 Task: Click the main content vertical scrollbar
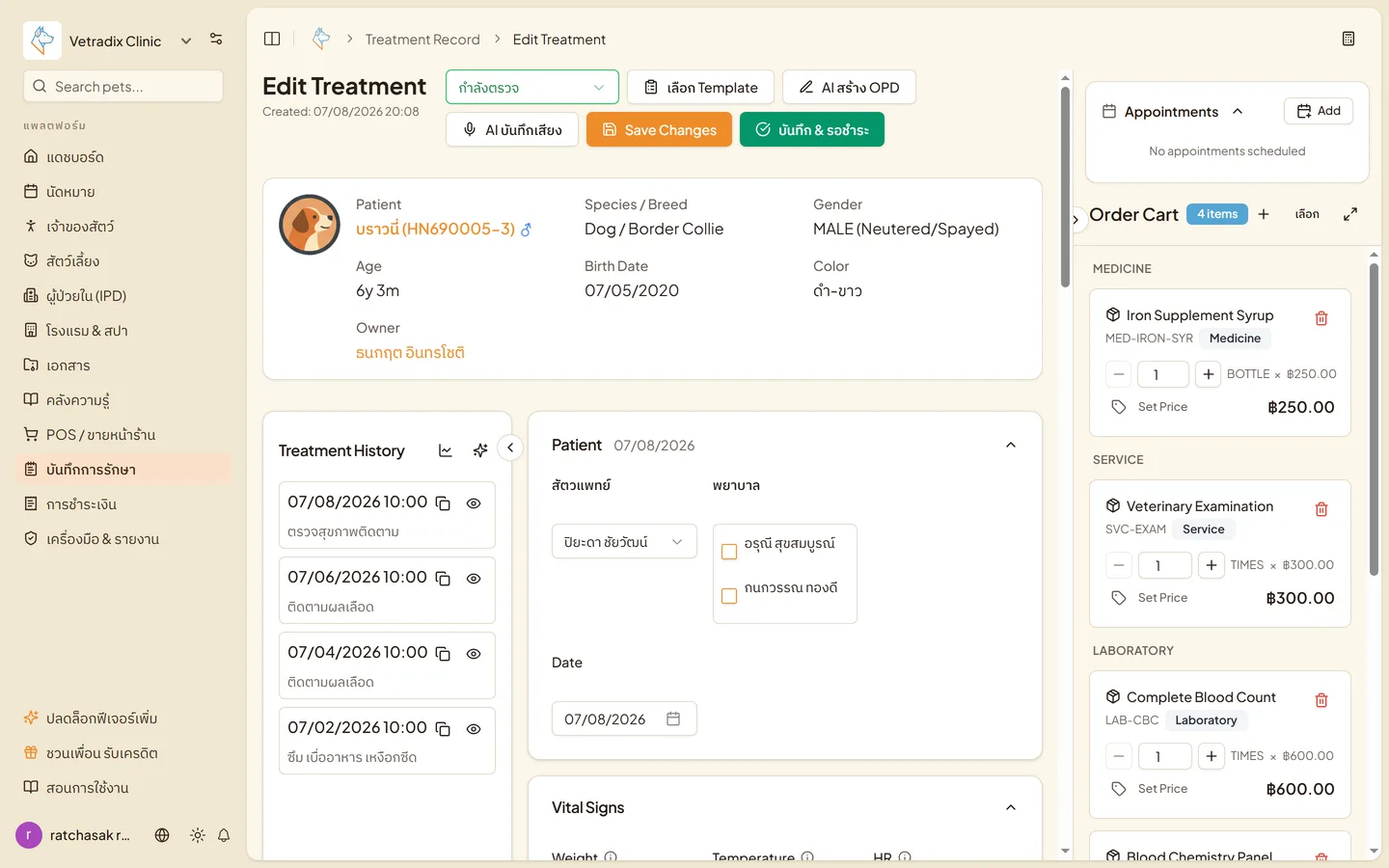click(x=1065, y=187)
